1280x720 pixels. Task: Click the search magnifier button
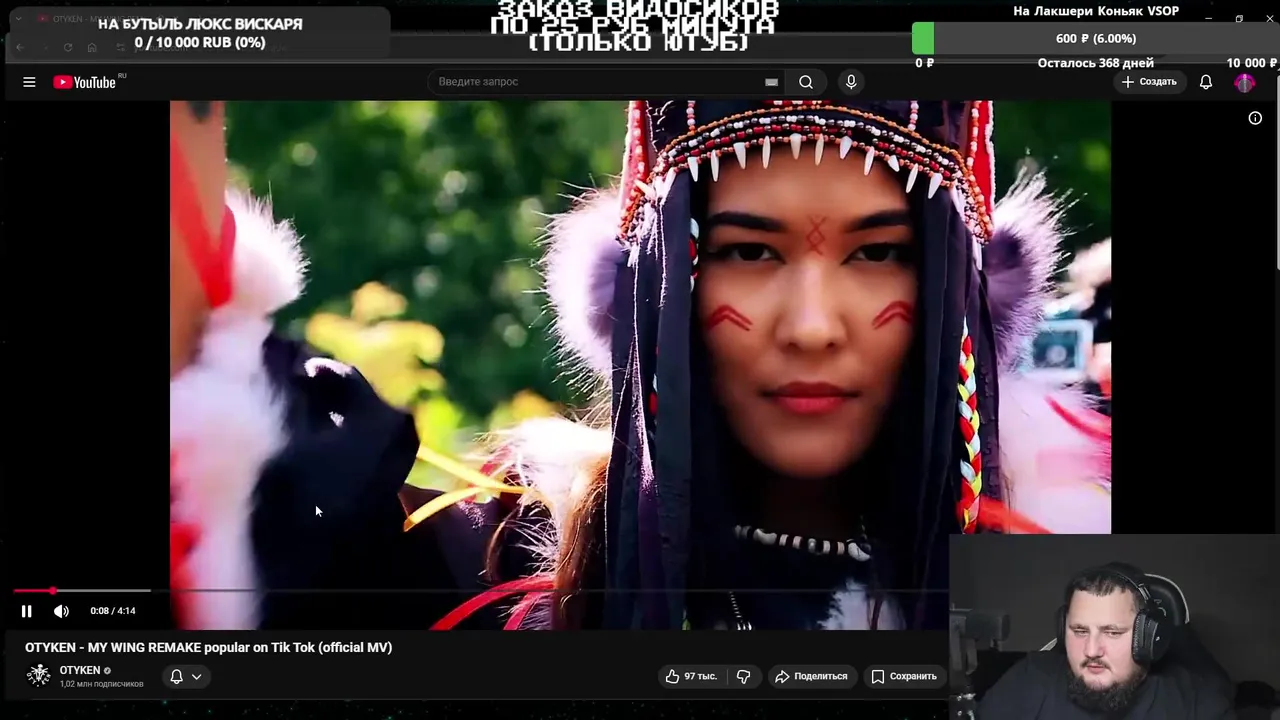pos(806,82)
